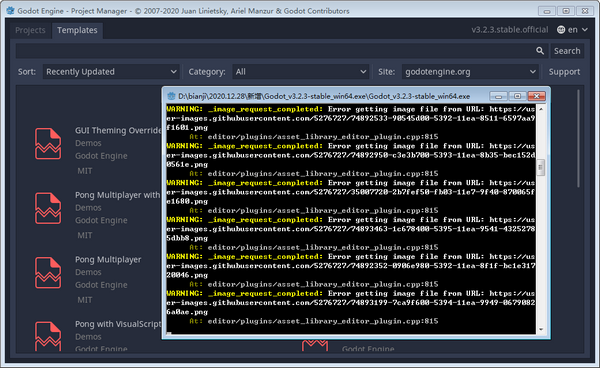
Task: Click the Pong Multiplayer with broken thumbnail icon
Action: 48,208
